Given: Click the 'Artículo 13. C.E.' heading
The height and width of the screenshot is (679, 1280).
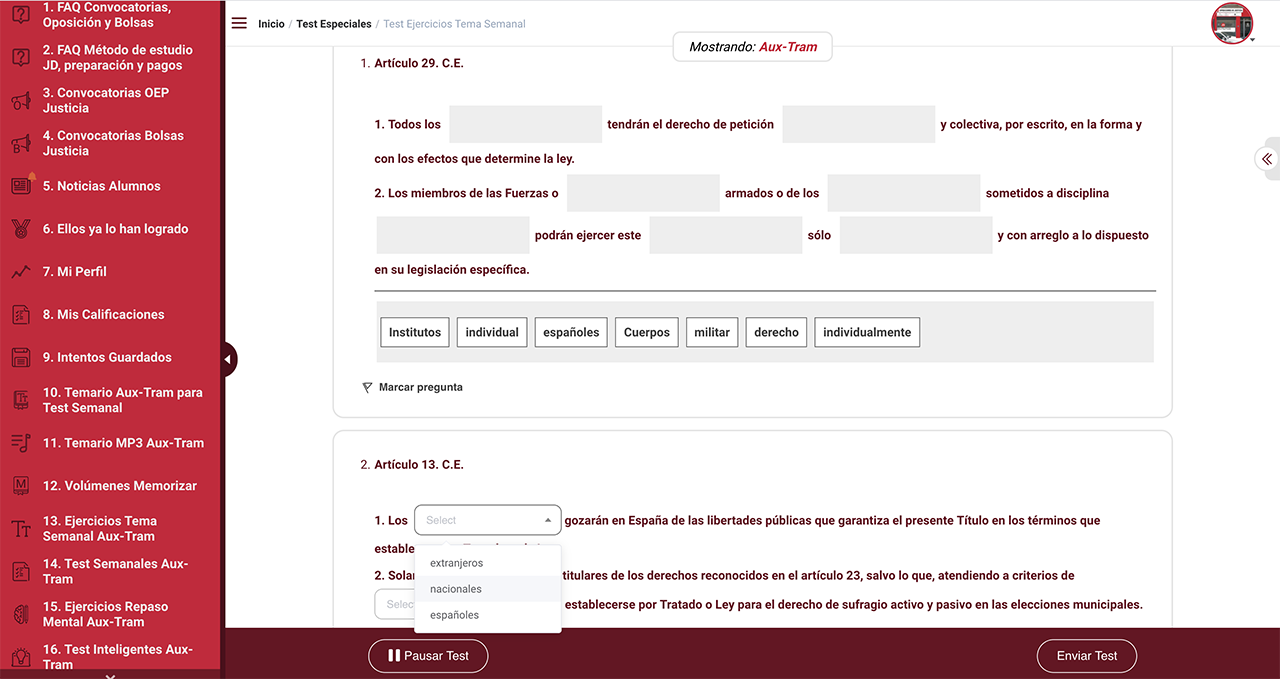Looking at the screenshot, I should 419,465.
